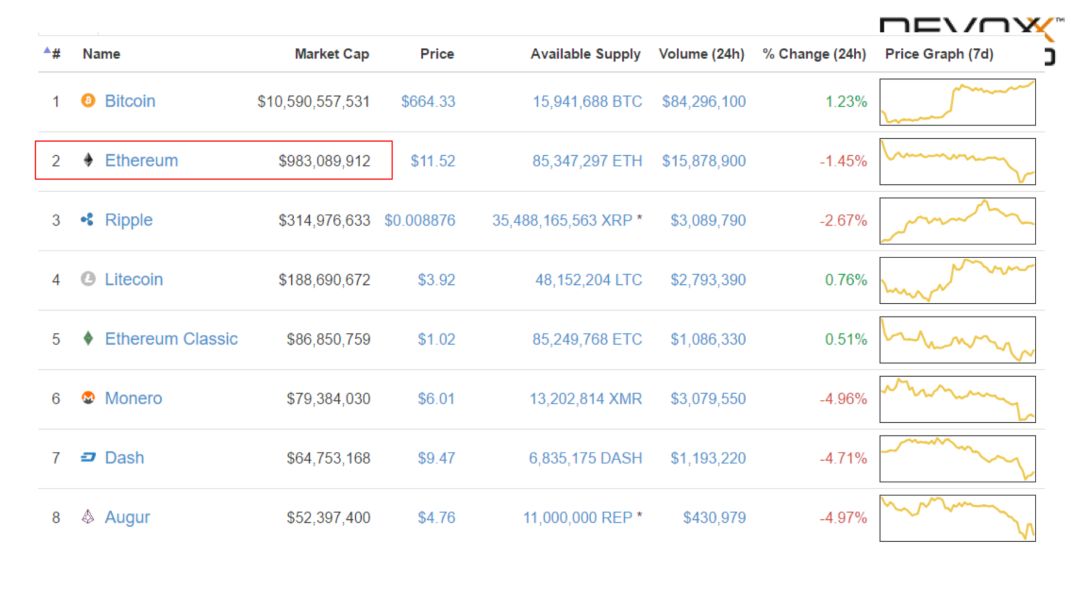Click Bitcoin volume $84,296,100
Image resolution: width=1080 pixels, height=608 pixels.
click(704, 102)
